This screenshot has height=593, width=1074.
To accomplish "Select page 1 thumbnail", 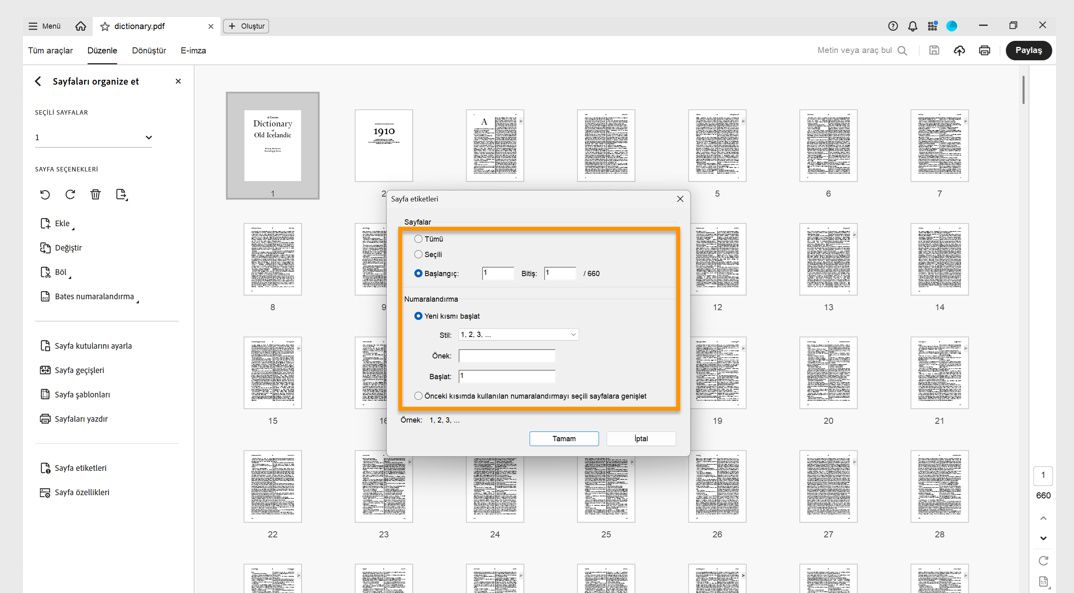I will [x=273, y=146].
